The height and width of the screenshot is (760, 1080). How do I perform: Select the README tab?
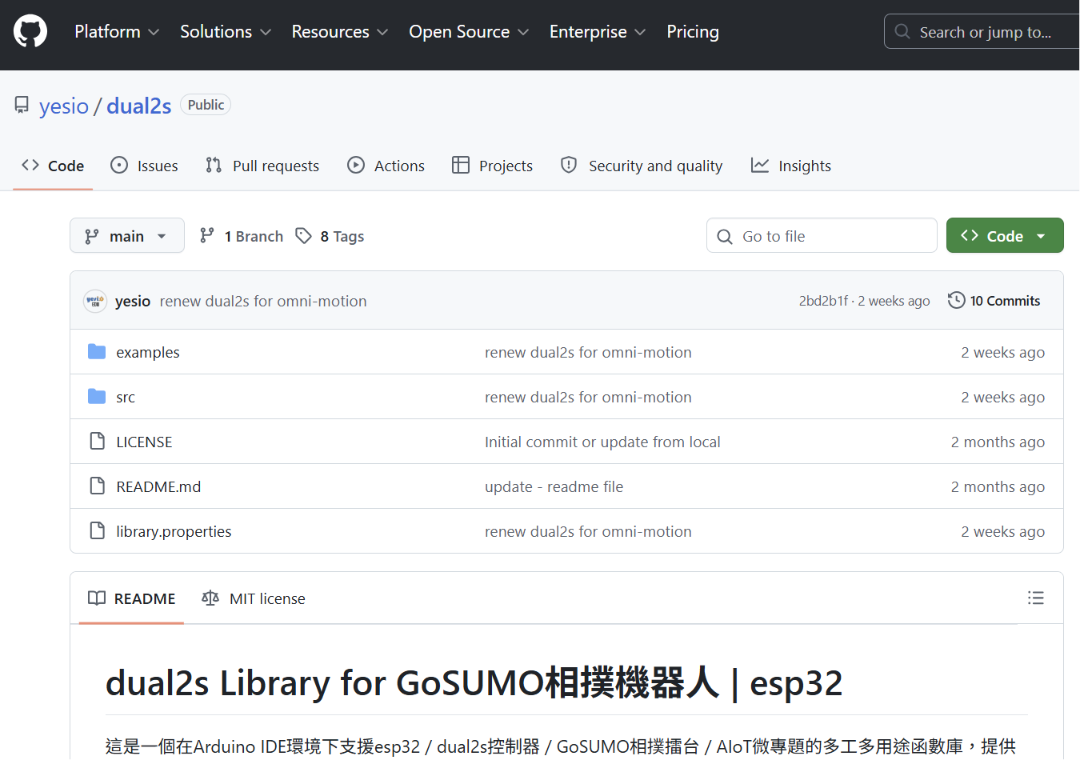pyautogui.click(x=132, y=598)
